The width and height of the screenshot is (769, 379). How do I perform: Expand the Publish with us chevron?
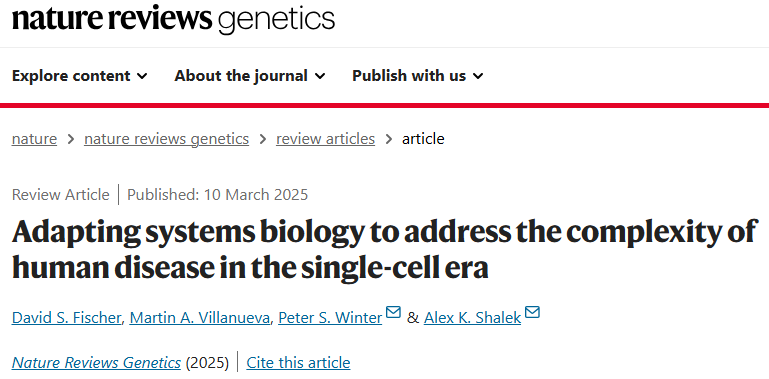coord(478,76)
